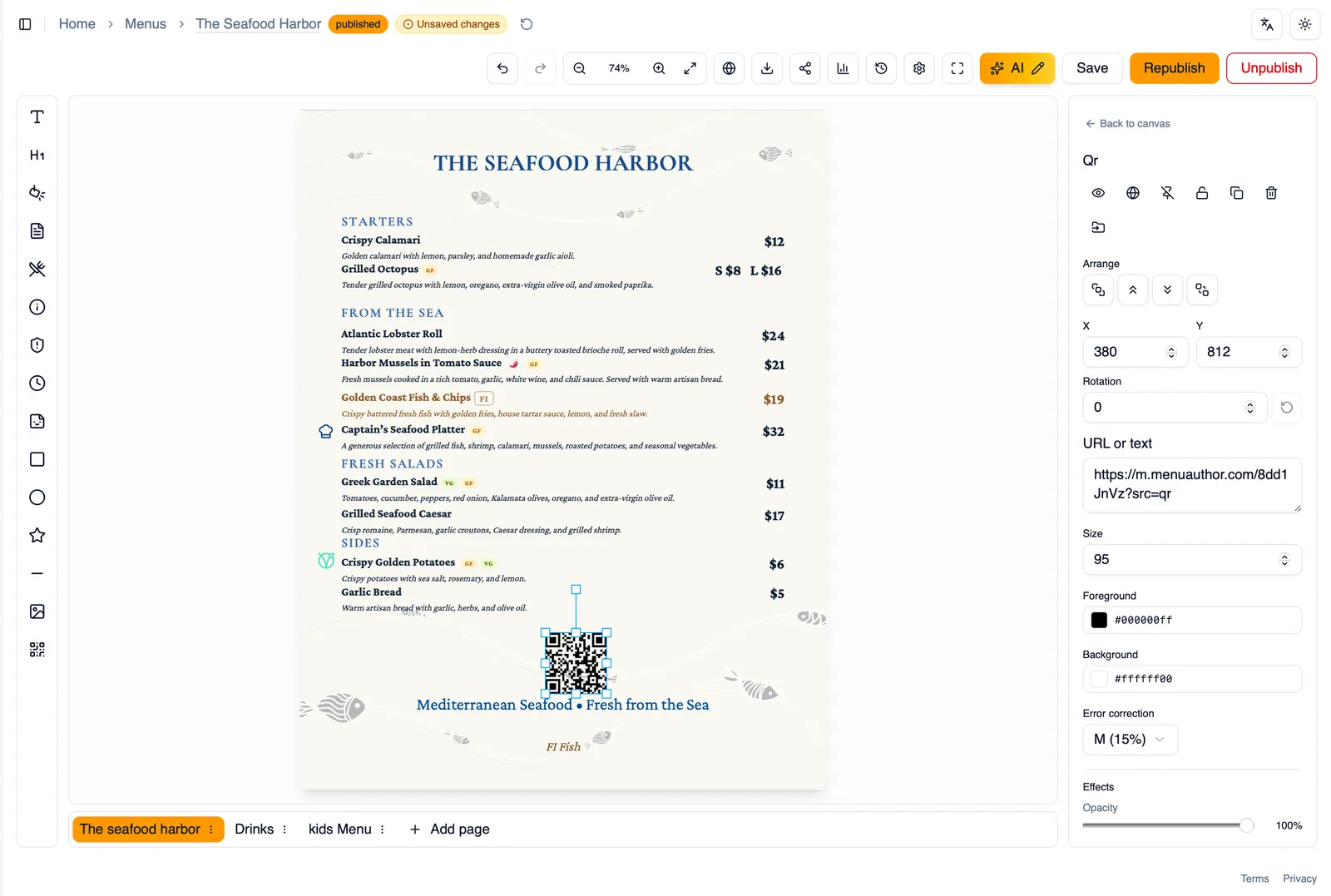
Task: Click the Republish button
Action: pos(1174,68)
